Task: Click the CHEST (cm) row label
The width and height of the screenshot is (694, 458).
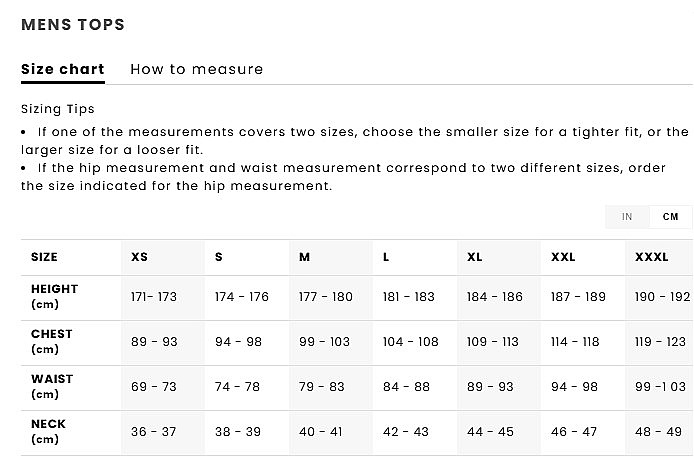Action: tap(51, 342)
